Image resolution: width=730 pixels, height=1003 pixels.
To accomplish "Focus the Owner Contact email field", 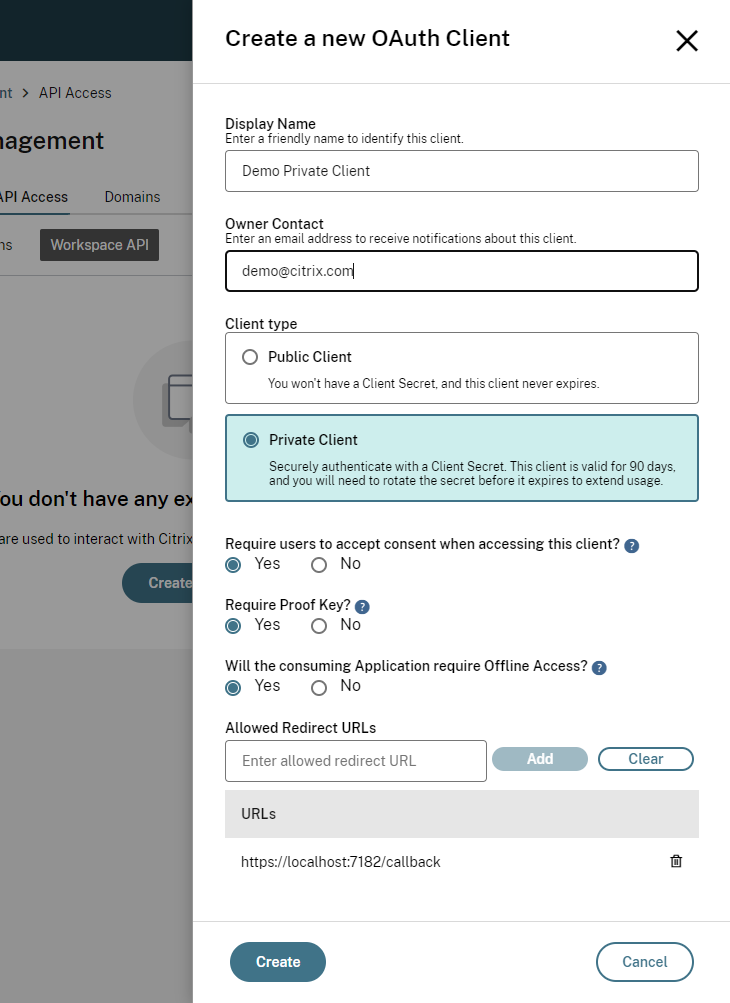I will [x=461, y=271].
